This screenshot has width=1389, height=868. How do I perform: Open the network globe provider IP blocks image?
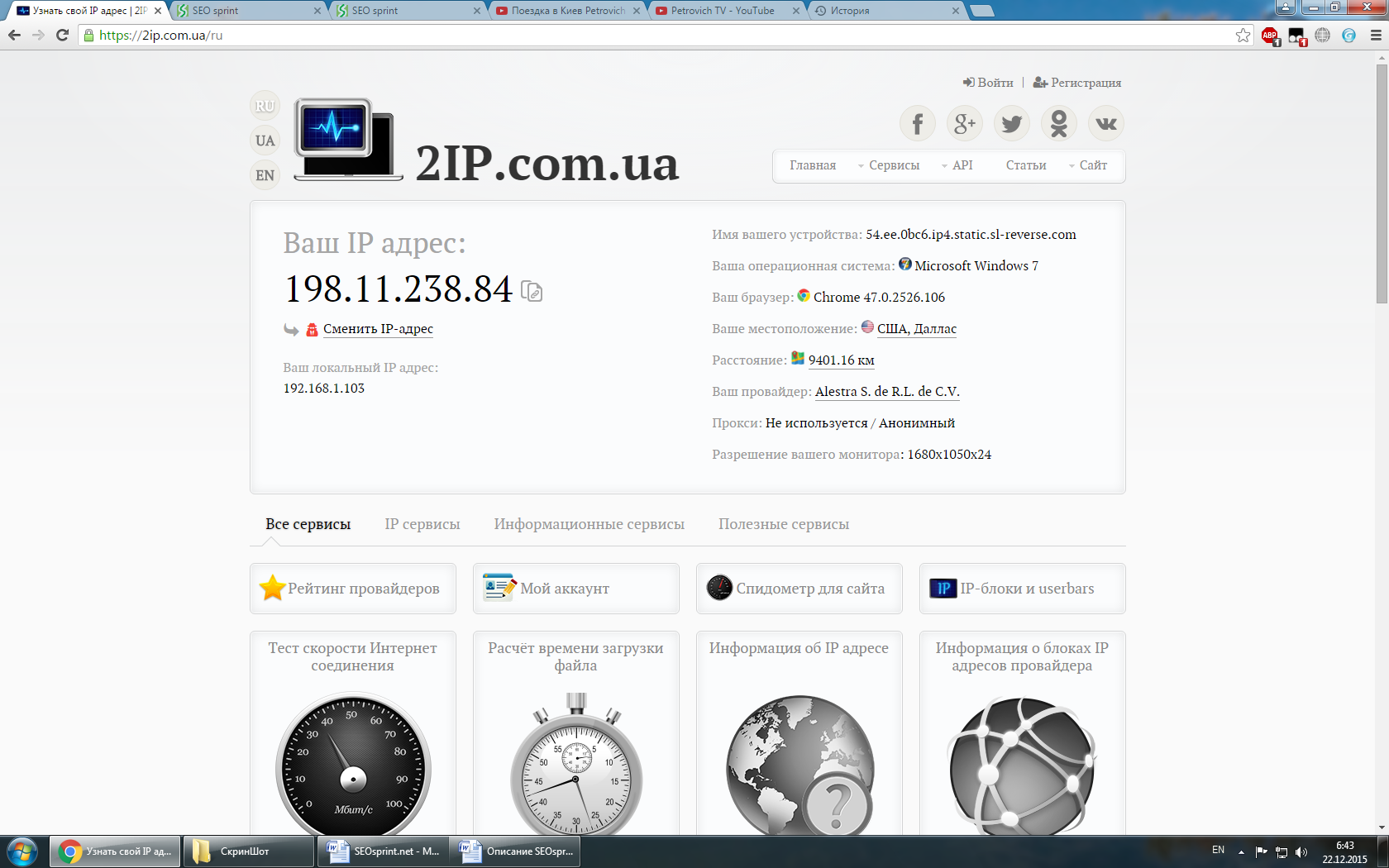point(1023,765)
